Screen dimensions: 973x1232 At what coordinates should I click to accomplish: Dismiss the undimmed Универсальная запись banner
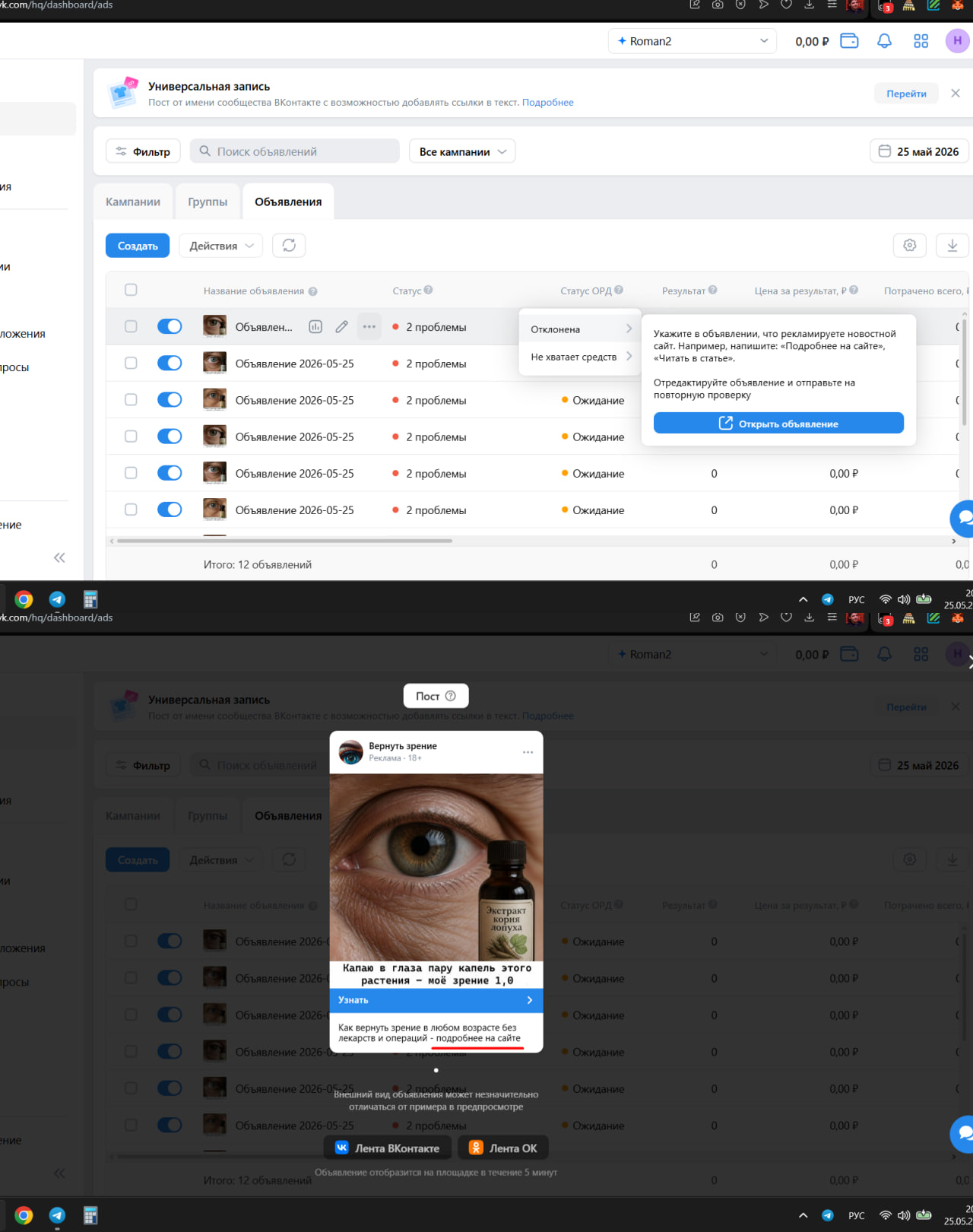click(x=956, y=93)
